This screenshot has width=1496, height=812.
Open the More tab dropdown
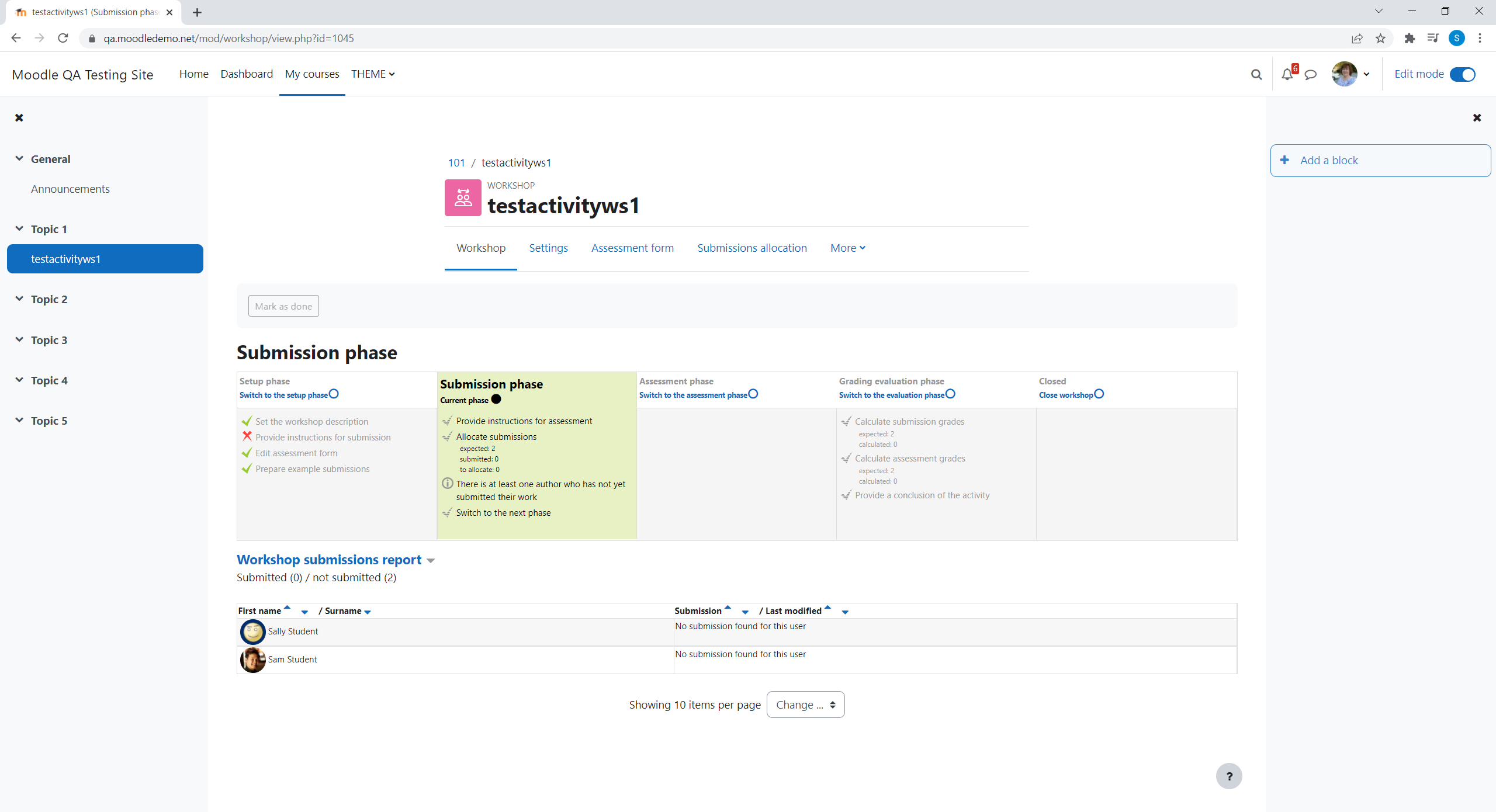click(x=848, y=248)
